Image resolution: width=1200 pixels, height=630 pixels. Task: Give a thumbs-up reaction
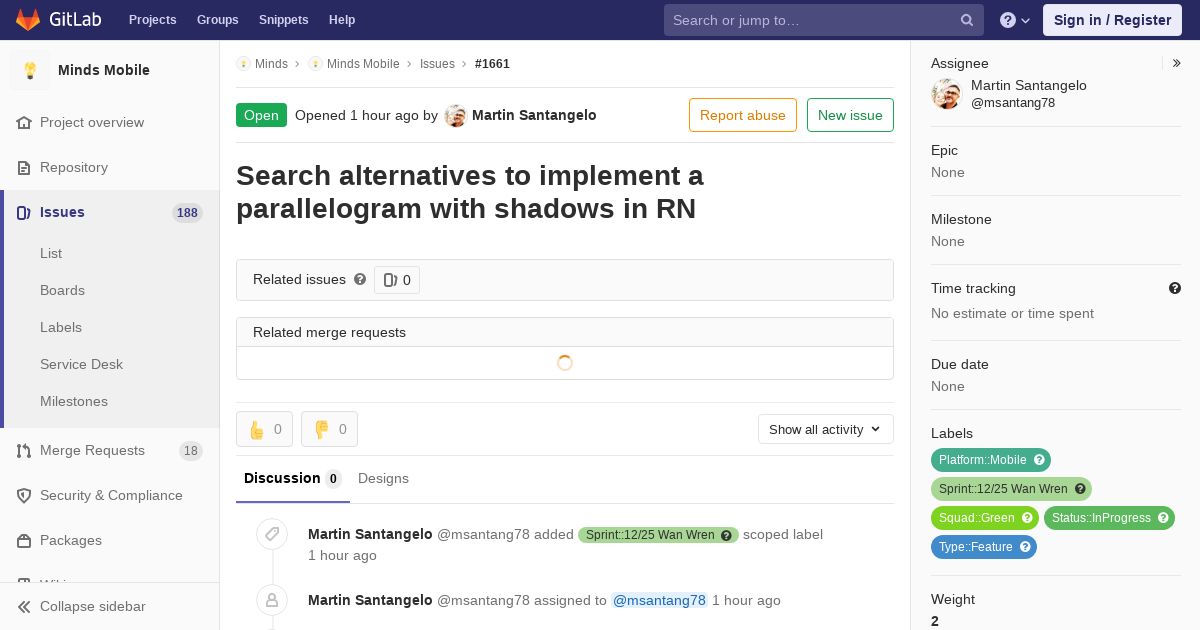point(264,429)
